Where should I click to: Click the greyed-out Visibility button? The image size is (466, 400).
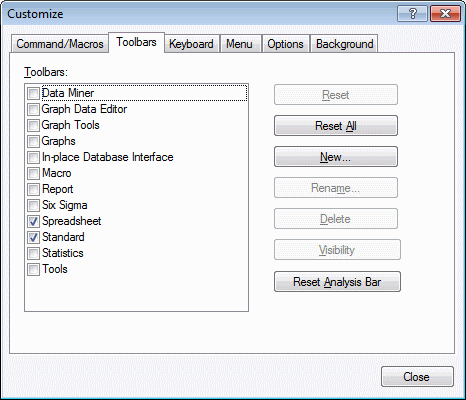click(337, 250)
